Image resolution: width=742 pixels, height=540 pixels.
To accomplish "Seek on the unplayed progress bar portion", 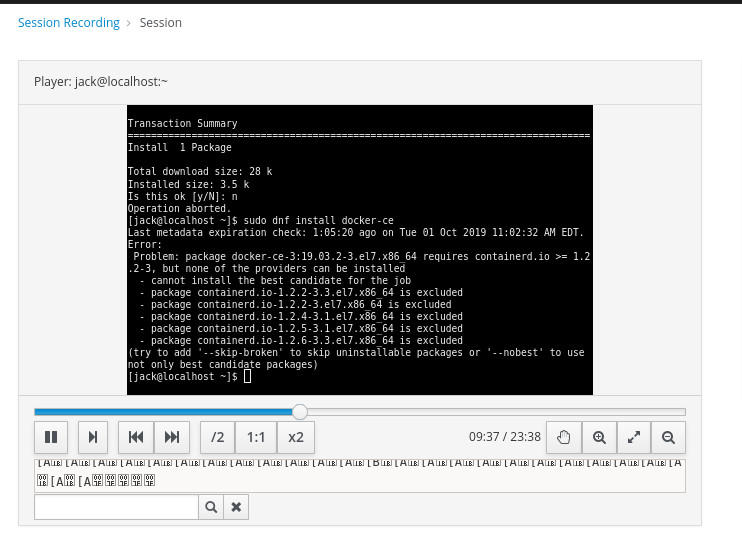I will click(496, 412).
